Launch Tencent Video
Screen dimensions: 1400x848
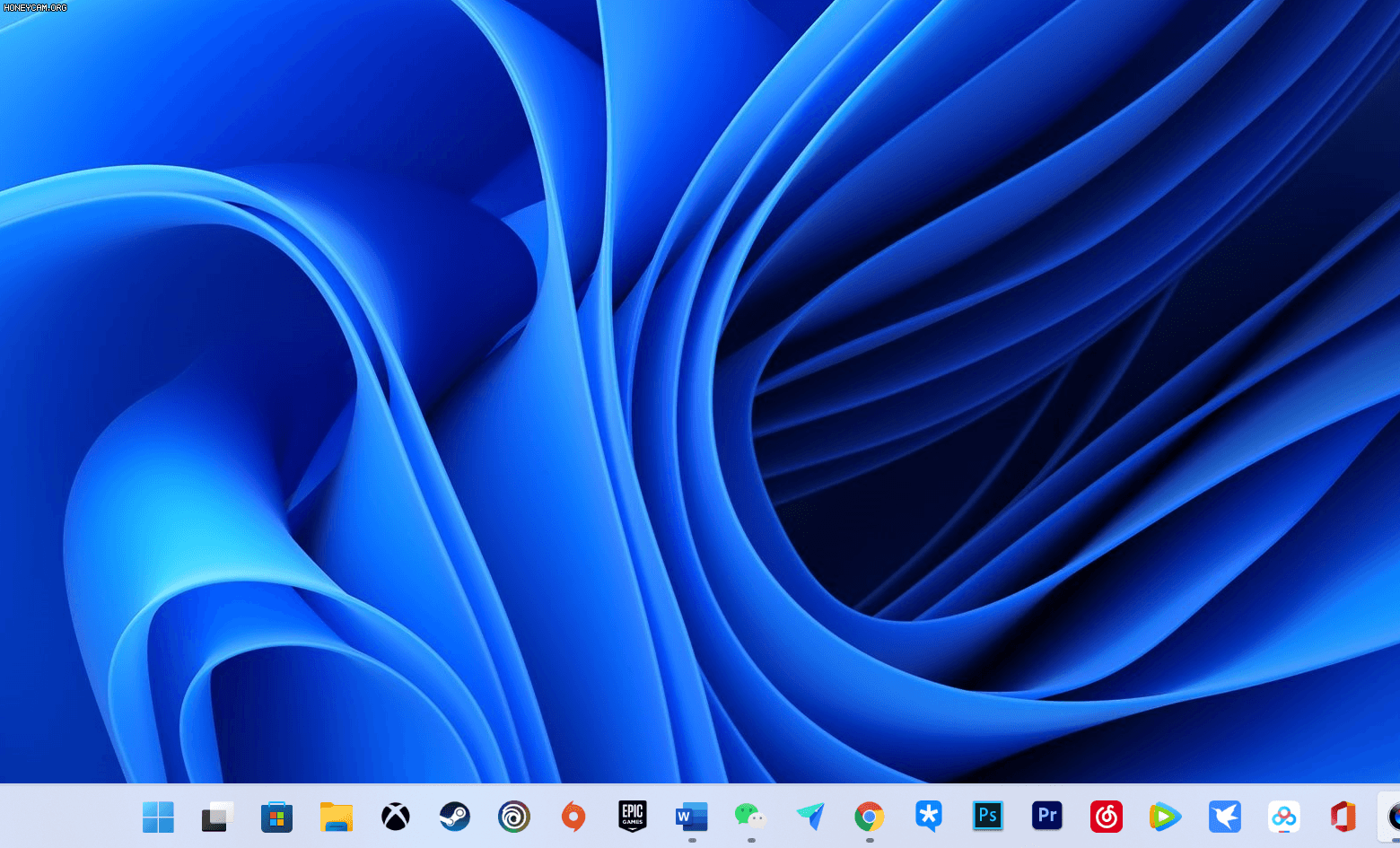(x=1165, y=817)
